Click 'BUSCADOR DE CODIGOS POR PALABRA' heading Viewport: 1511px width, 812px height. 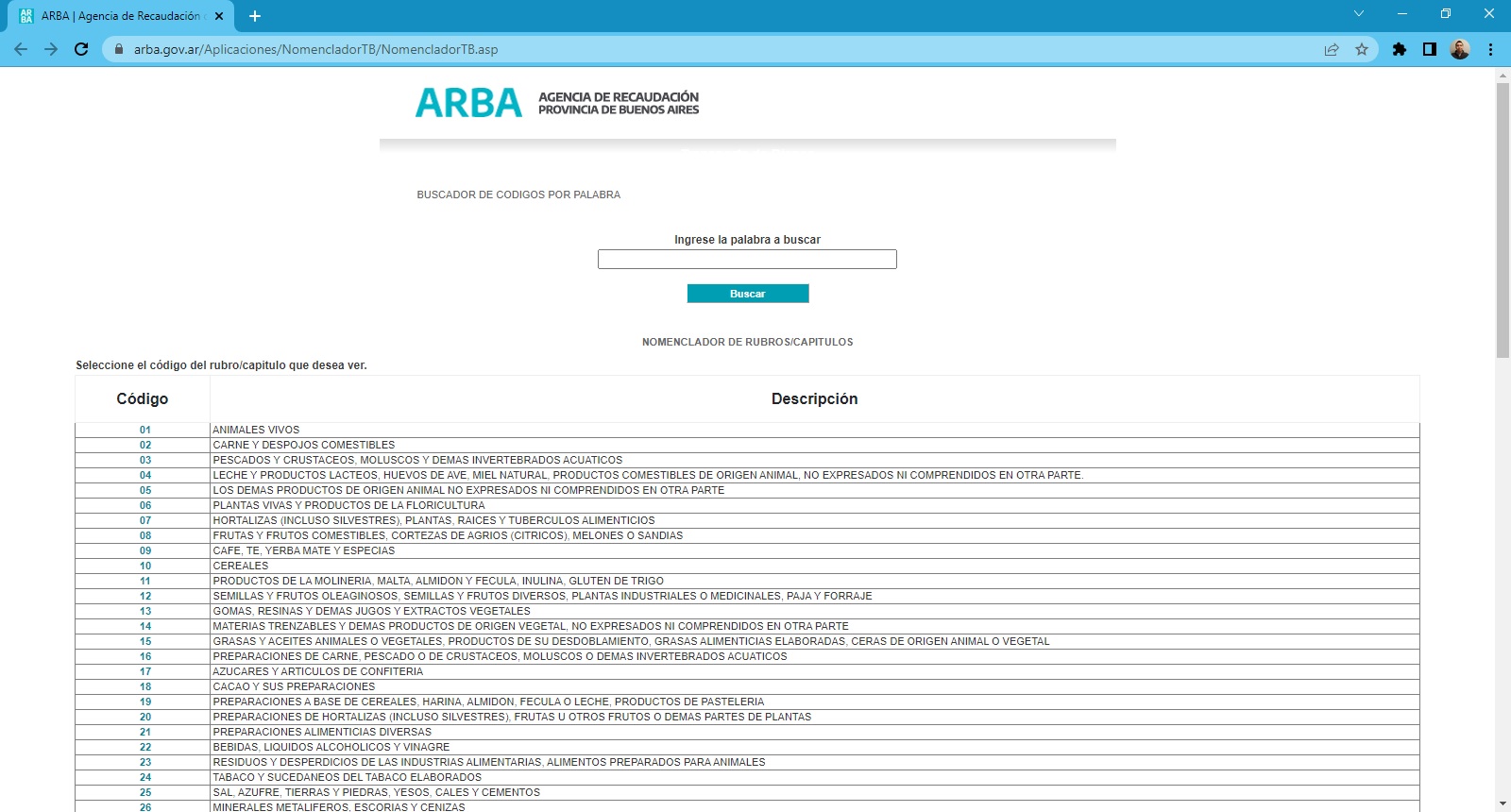(x=518, y=195)
